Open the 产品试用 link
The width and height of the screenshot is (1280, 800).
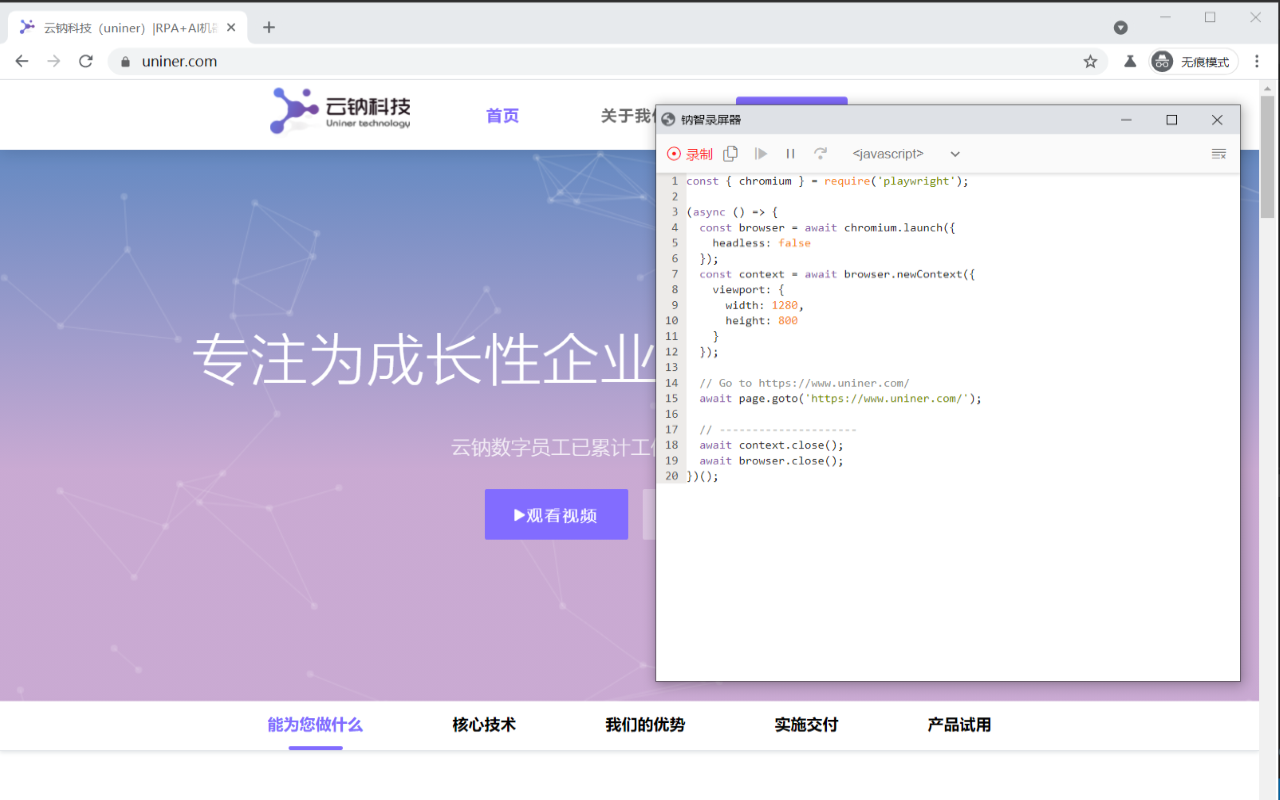(958, 724)
